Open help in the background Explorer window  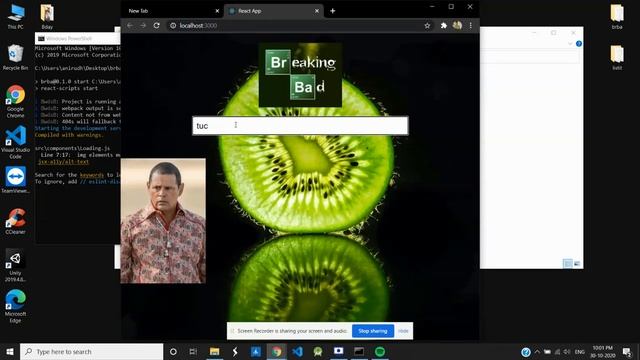pos(579,44)
